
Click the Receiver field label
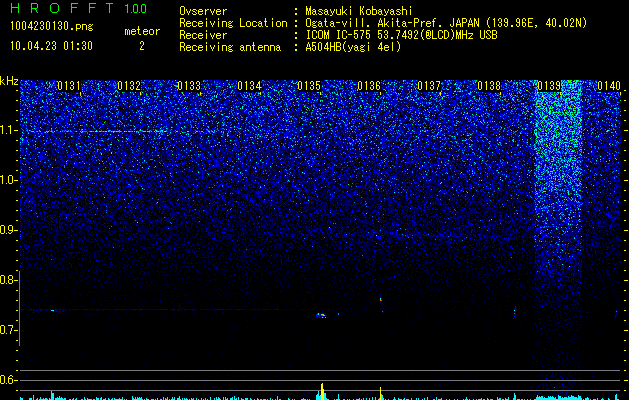pyautogui.click(x=203, y=35)
